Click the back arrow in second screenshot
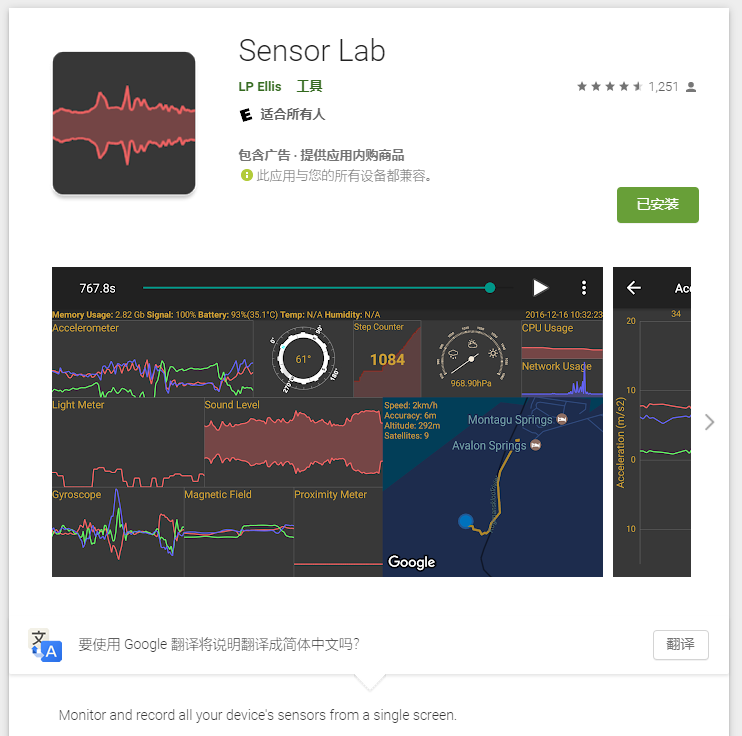The width and height of the screenshot is (742, 736). 634,287
